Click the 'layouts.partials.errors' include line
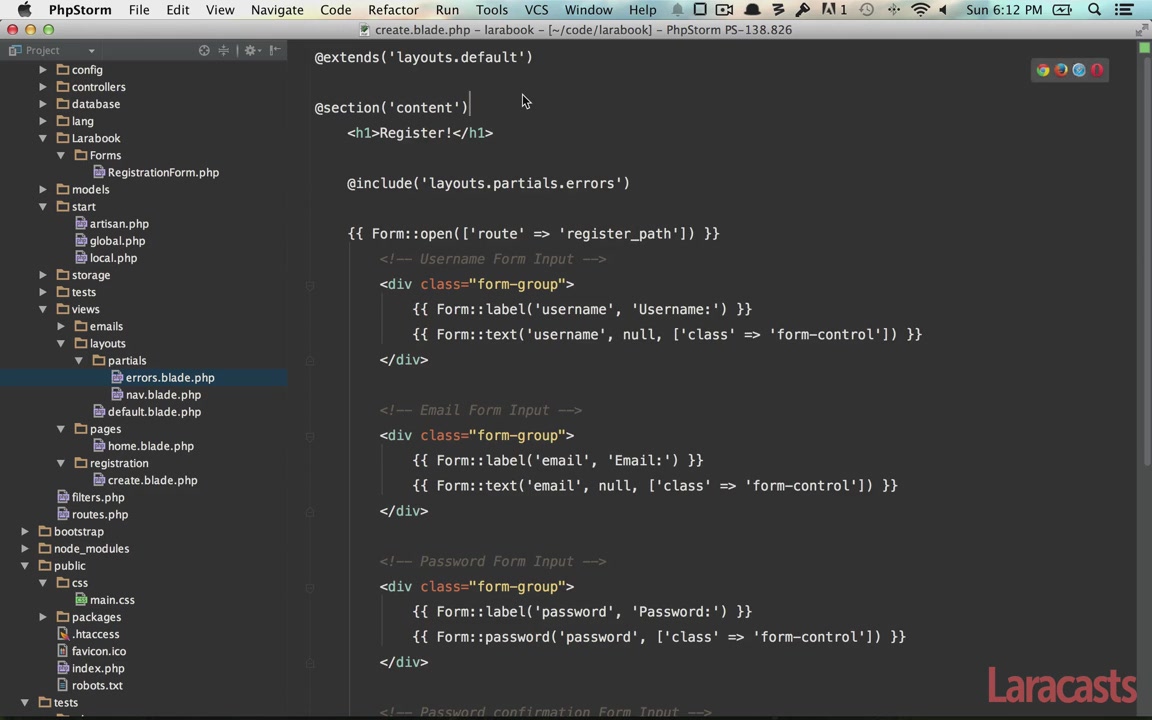Viewport: 1152px width, 720px height. click(x=489, y=184)
